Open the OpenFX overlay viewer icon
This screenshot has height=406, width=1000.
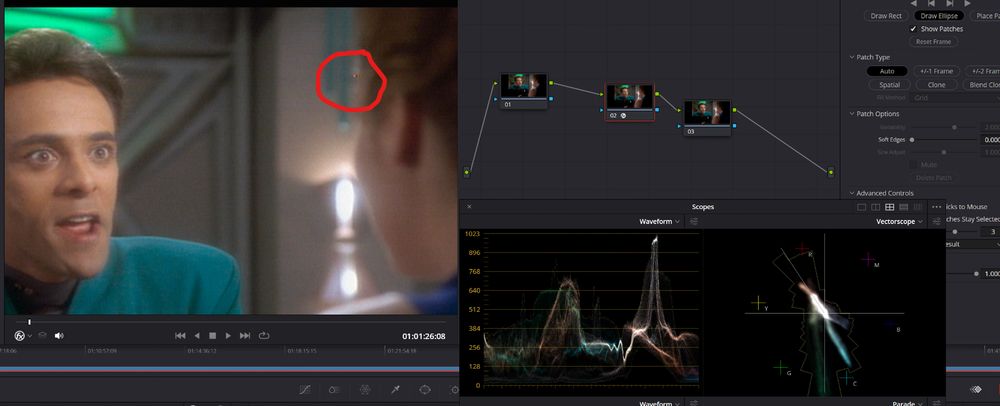[x=19, y=336]
